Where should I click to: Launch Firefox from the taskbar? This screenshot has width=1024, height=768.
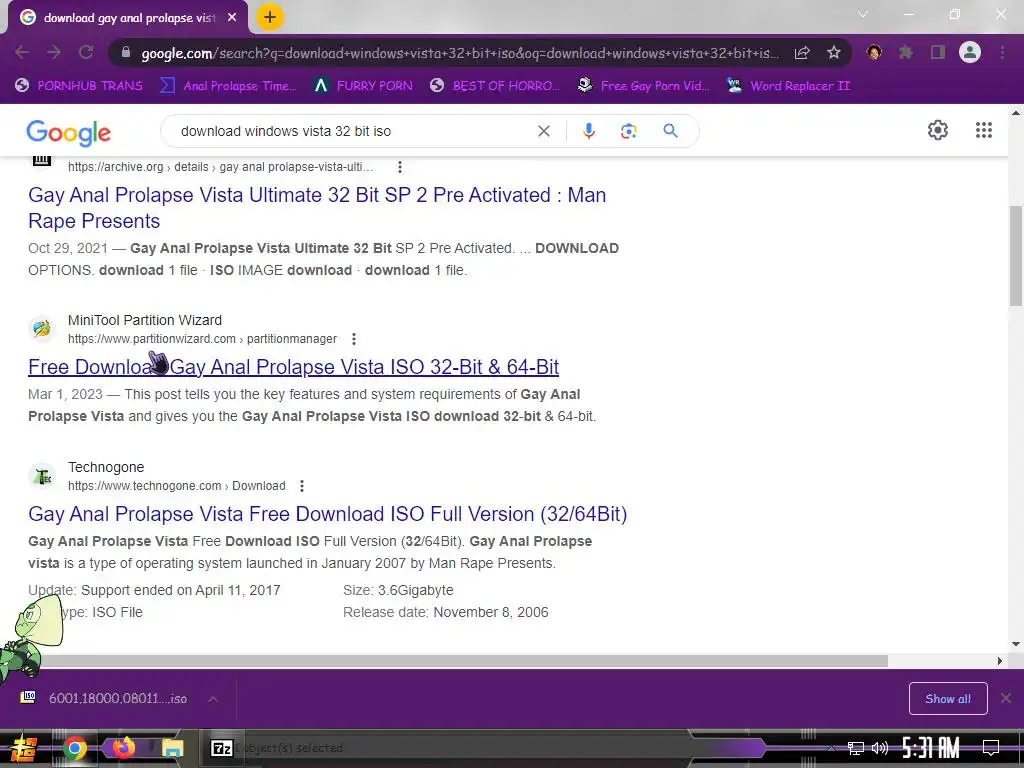point(123,748)
